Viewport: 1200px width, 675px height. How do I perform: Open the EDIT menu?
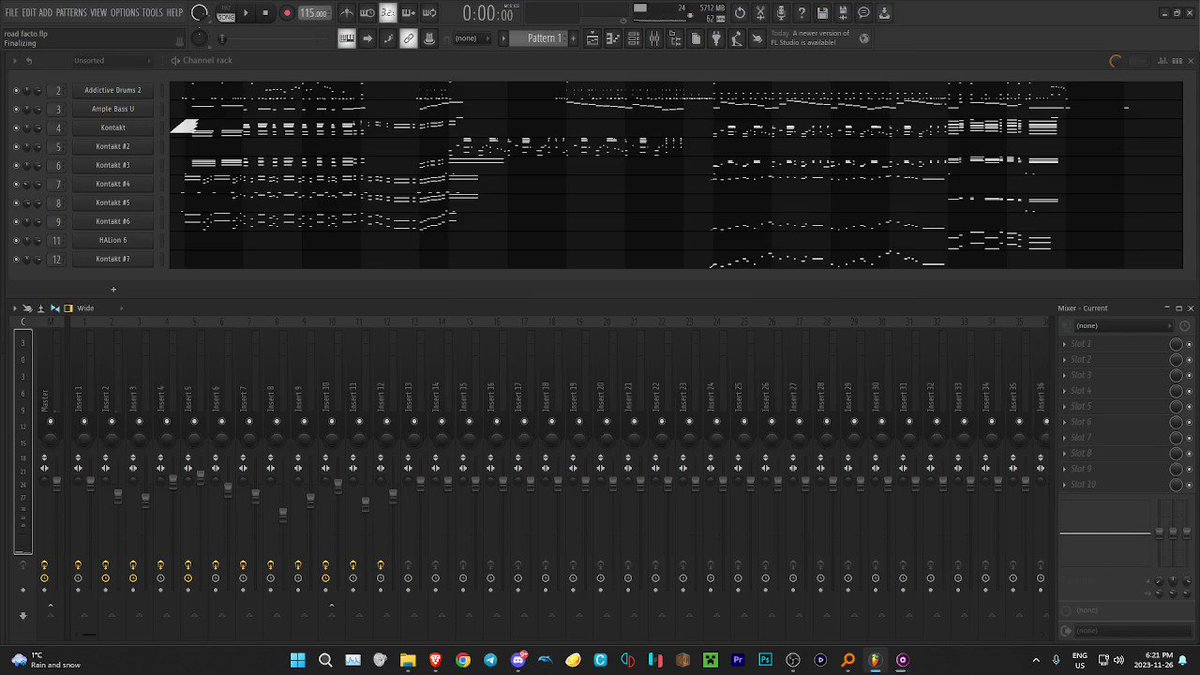point(30,12)
